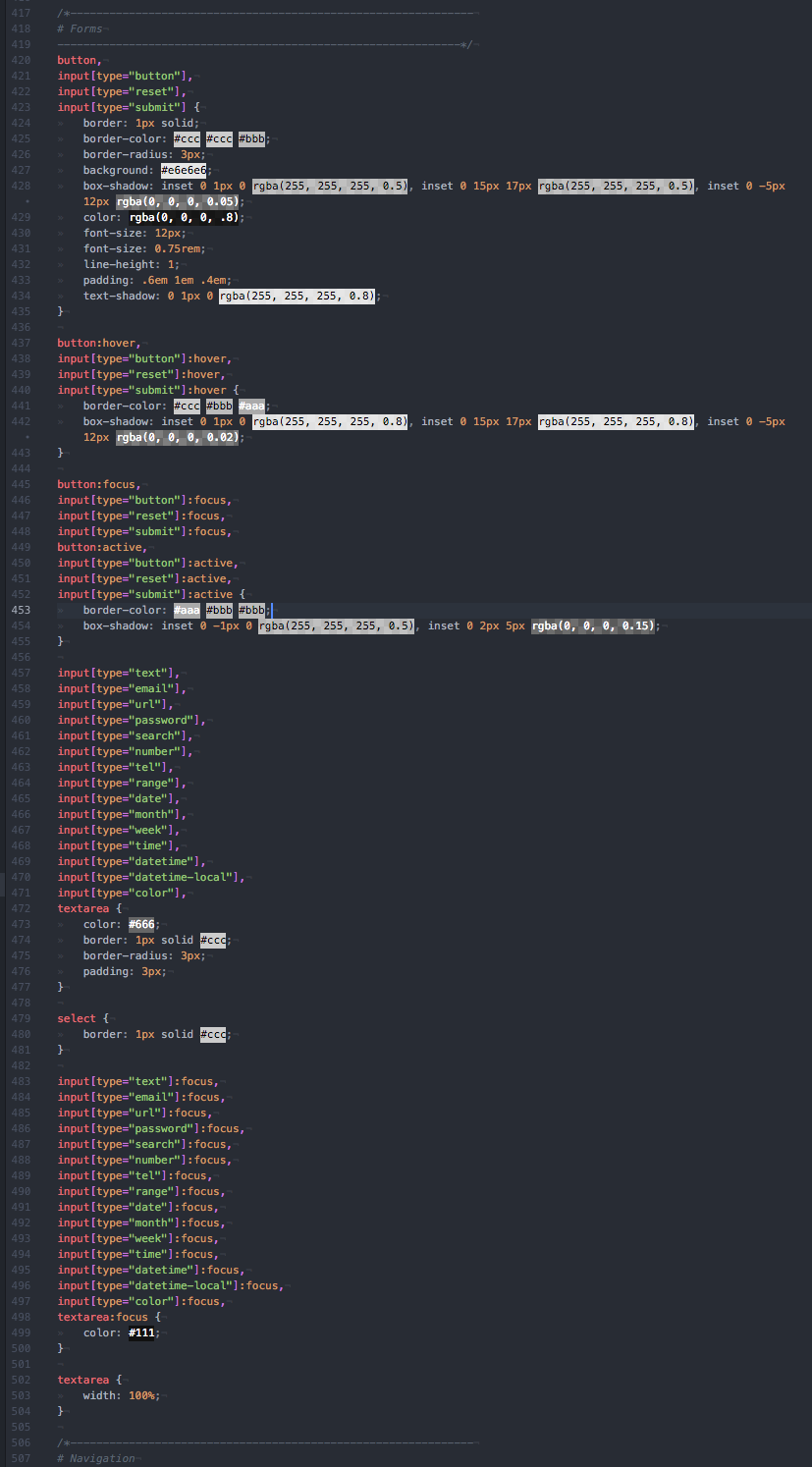Select the button selector on line 420
Viewport: 812px width, 1467px height.
[76, 59]
